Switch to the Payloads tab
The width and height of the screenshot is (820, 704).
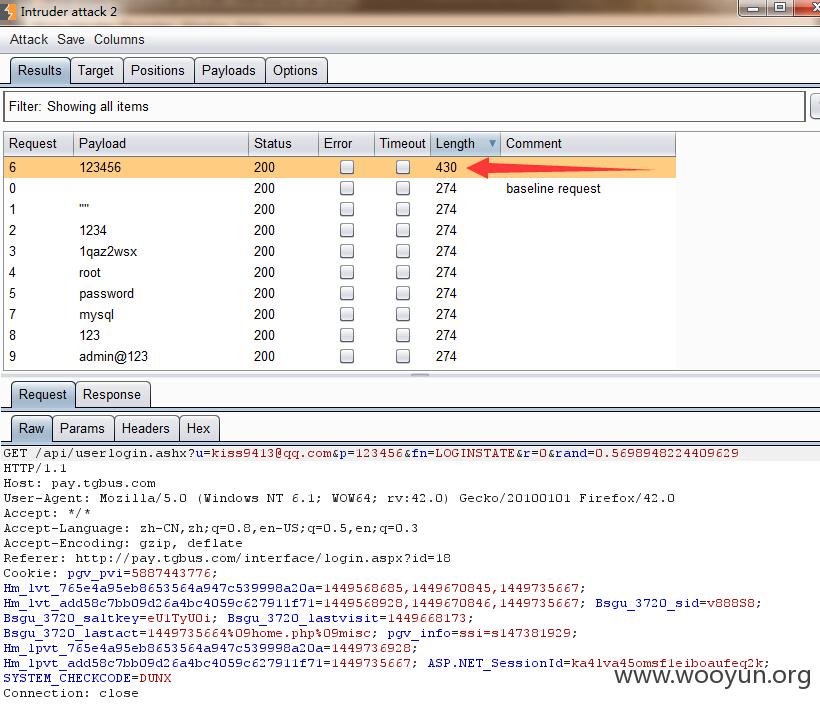(x=229, y=71)
